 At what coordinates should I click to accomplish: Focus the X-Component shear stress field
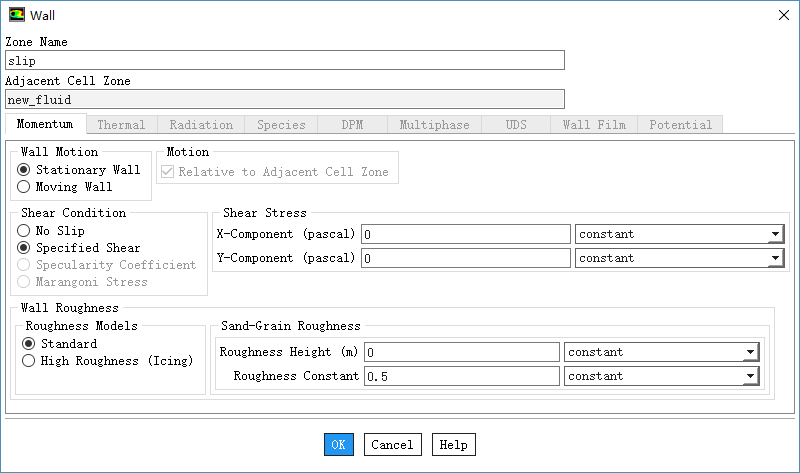pyautogui.click(x=465, y=234)
